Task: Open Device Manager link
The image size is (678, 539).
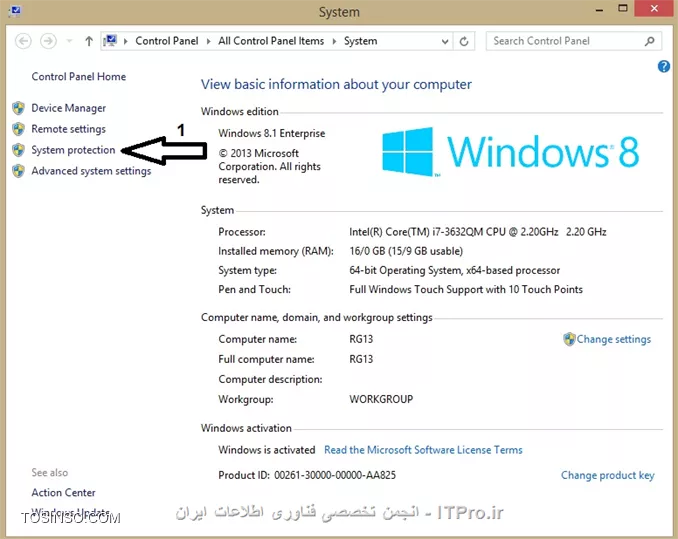Action: click(68, 108)
